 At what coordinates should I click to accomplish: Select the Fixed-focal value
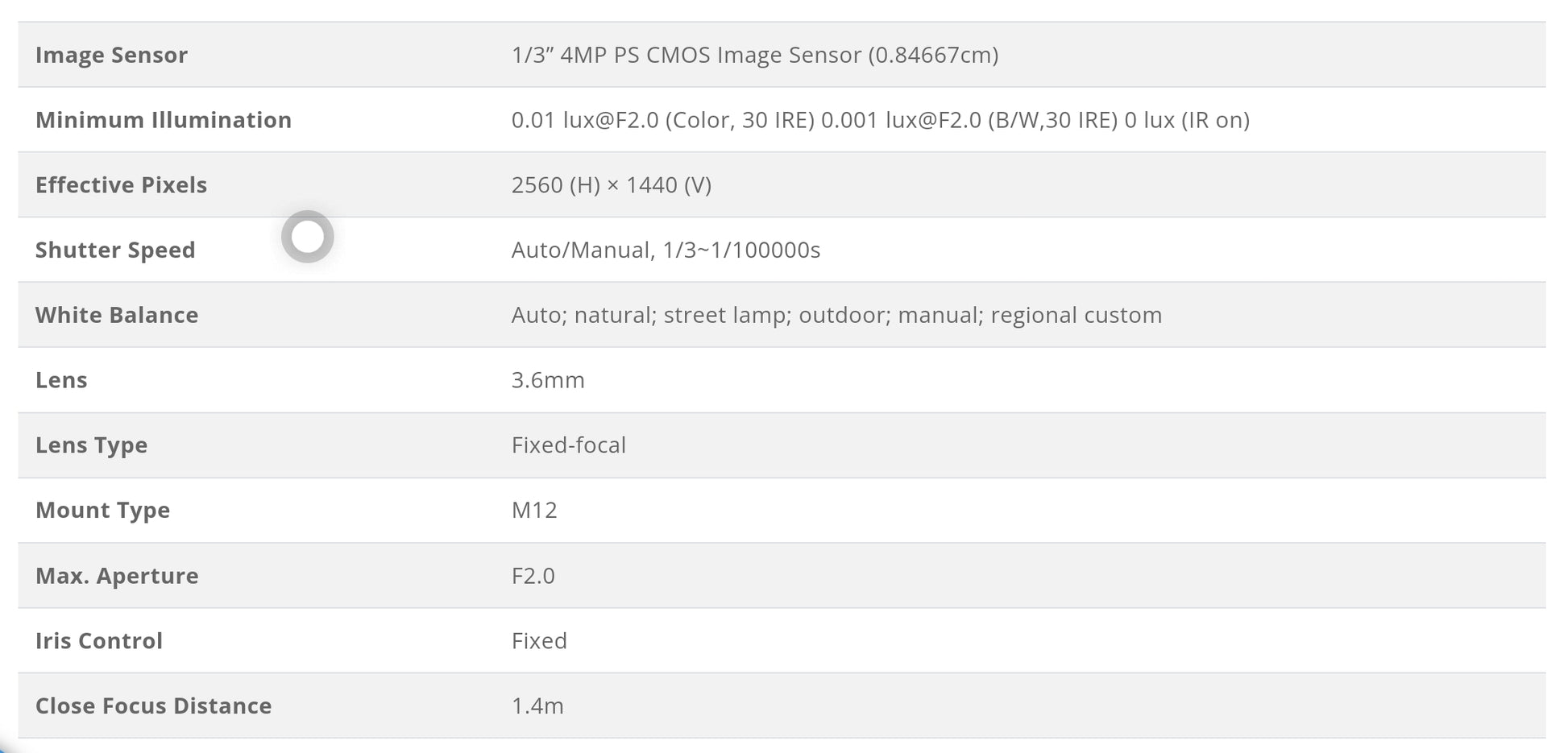point(569,445)
